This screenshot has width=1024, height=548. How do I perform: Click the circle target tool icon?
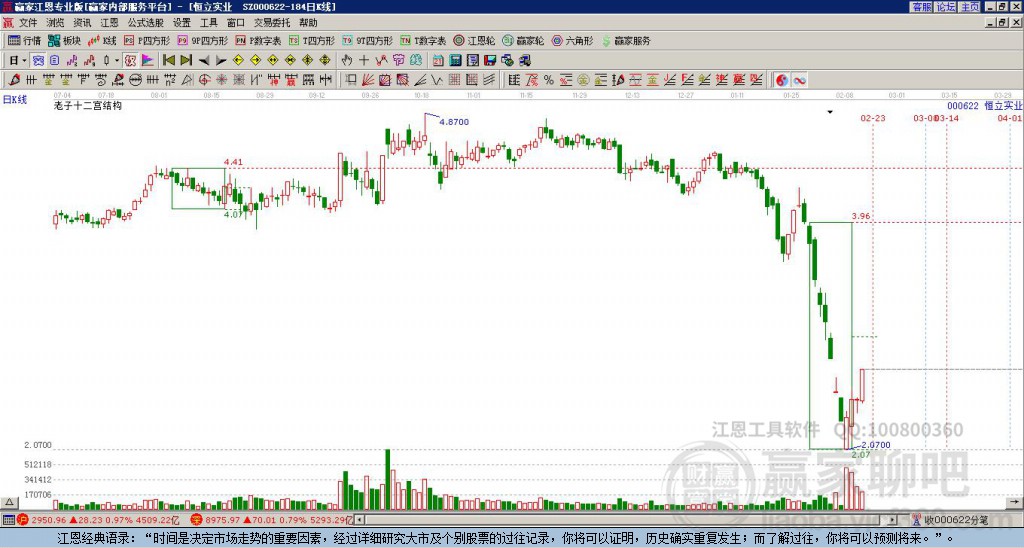coord(204,80)
